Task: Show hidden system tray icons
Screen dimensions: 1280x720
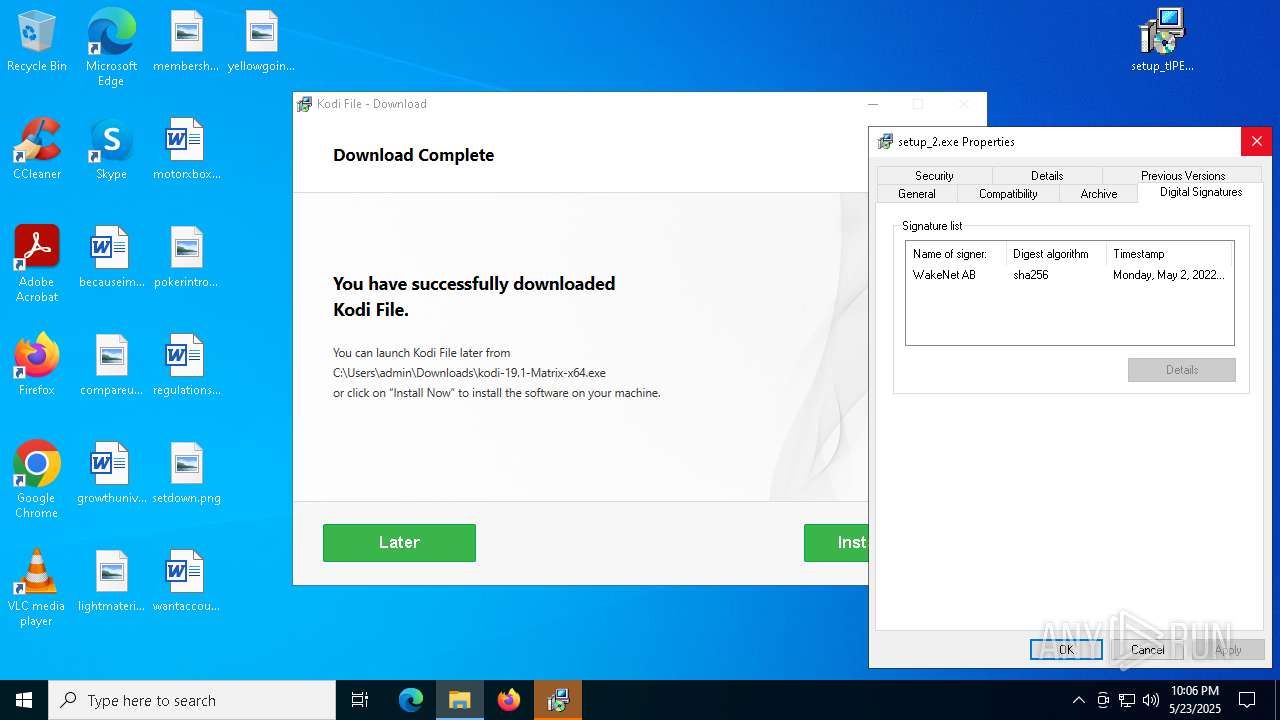Action: (x=1078, y=700)
